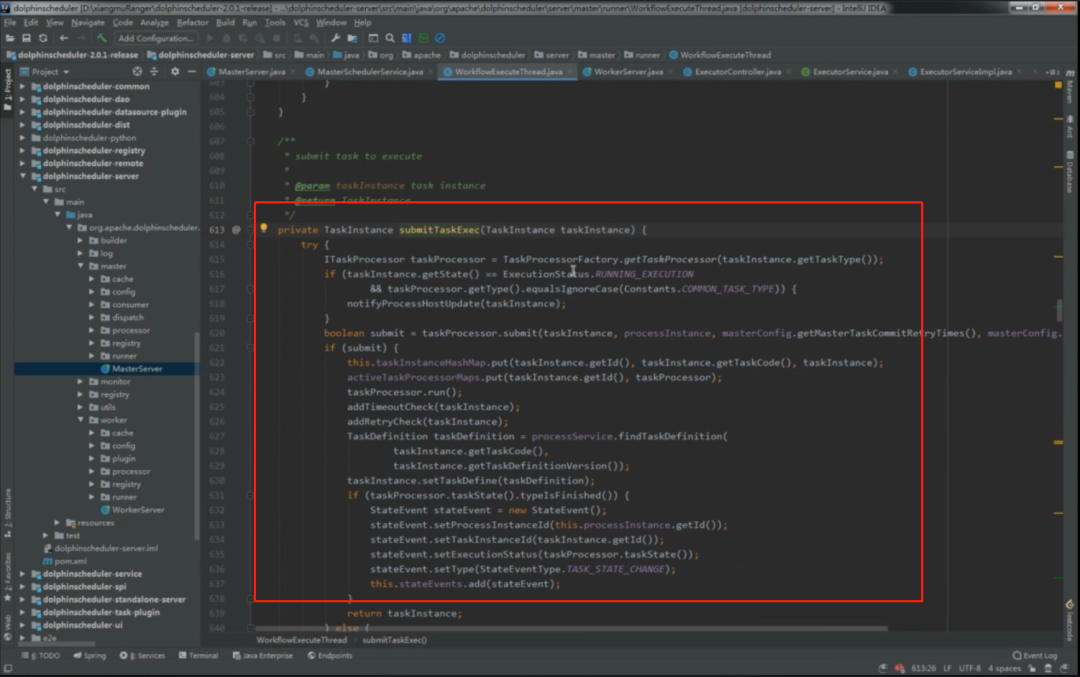Click UTF-8 encoding in status bar
1080x677 pixels.
pos(970,669)
